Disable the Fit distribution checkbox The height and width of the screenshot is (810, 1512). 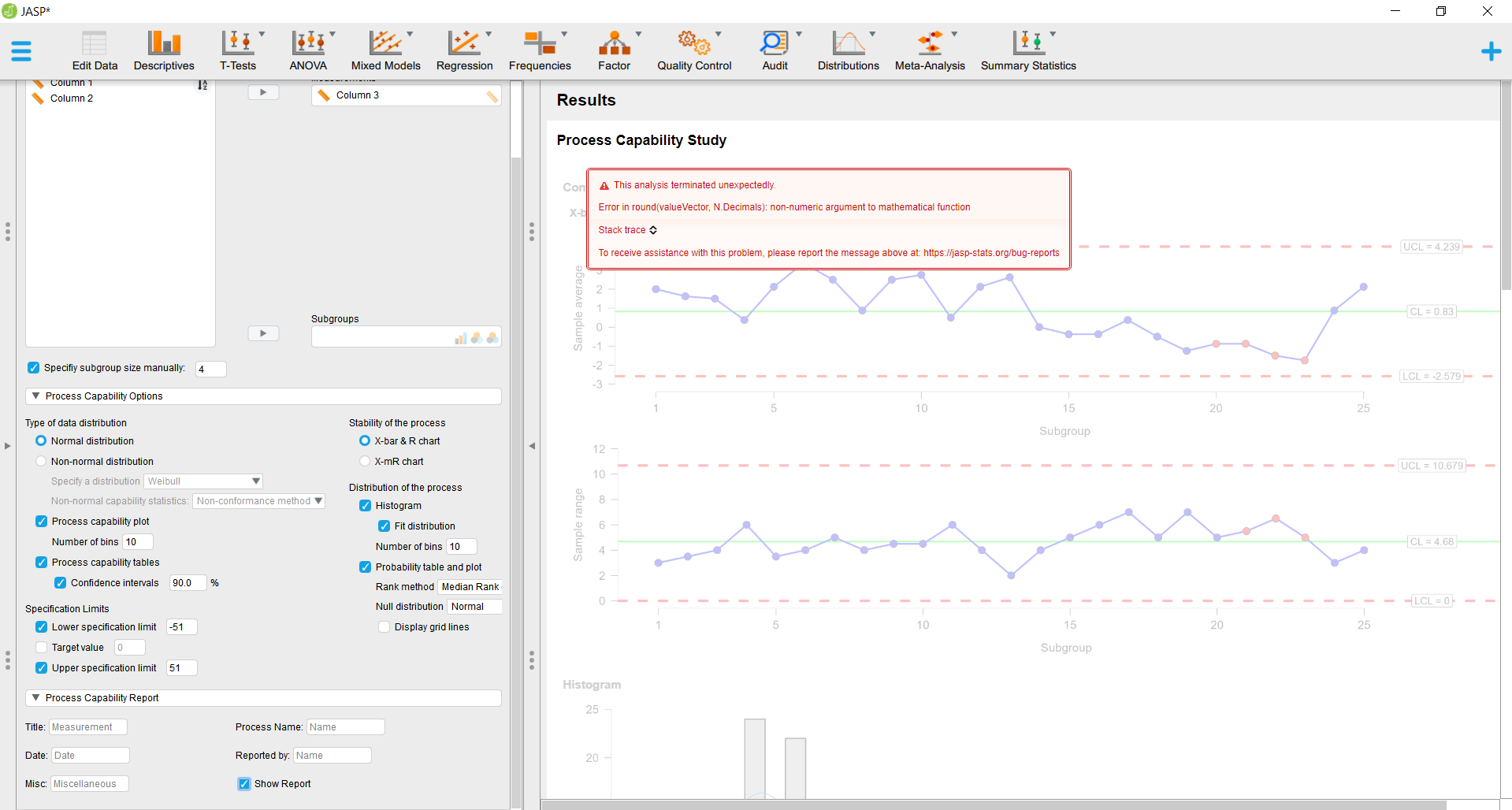coord(384,526)
